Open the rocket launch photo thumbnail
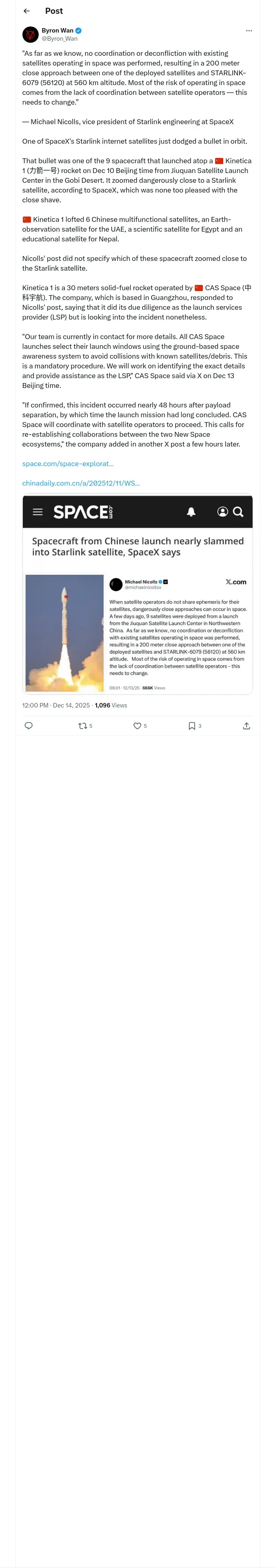The image size is (275, 1568). [65, 633]
